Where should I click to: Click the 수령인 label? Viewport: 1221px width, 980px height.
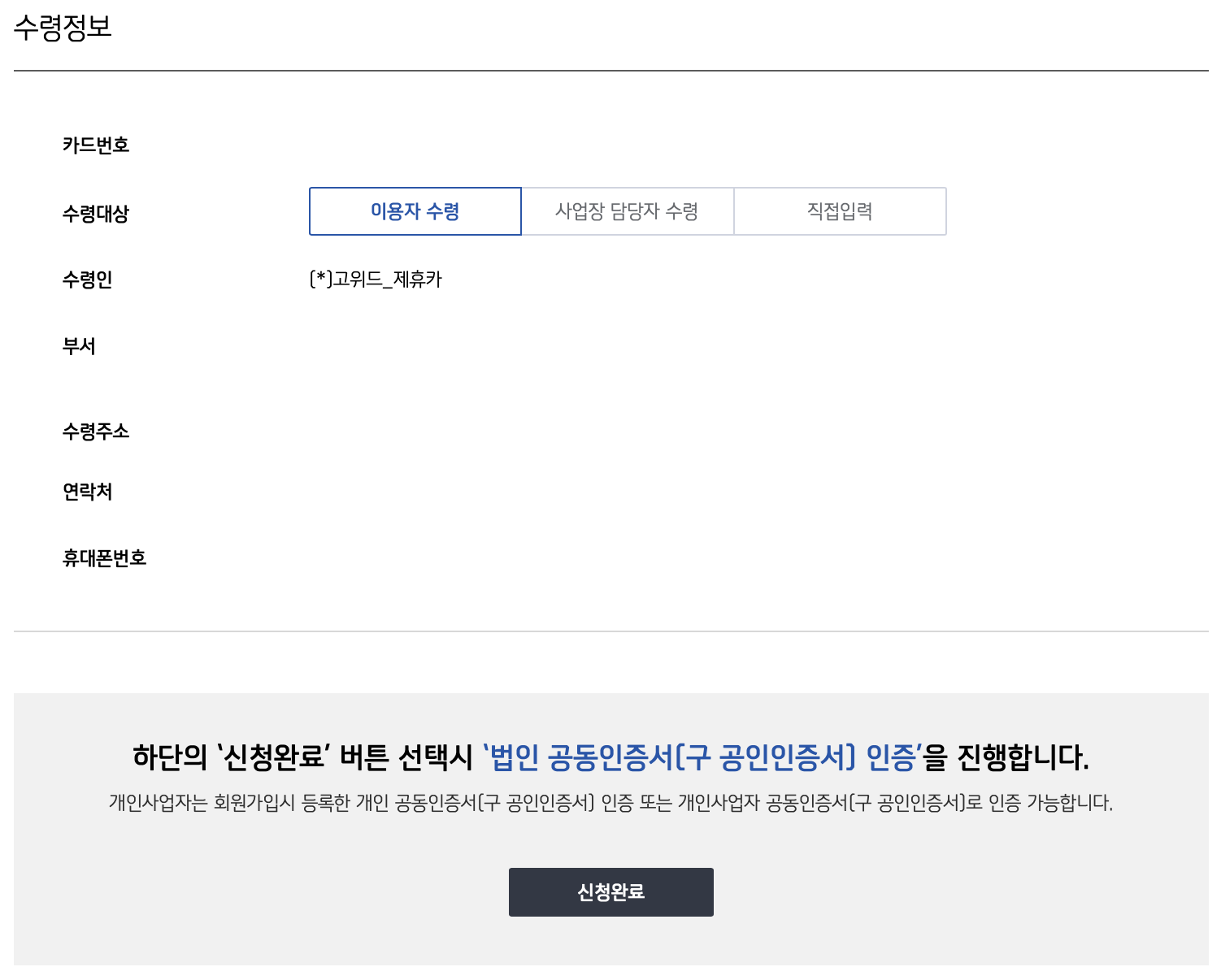pos(88,280)
